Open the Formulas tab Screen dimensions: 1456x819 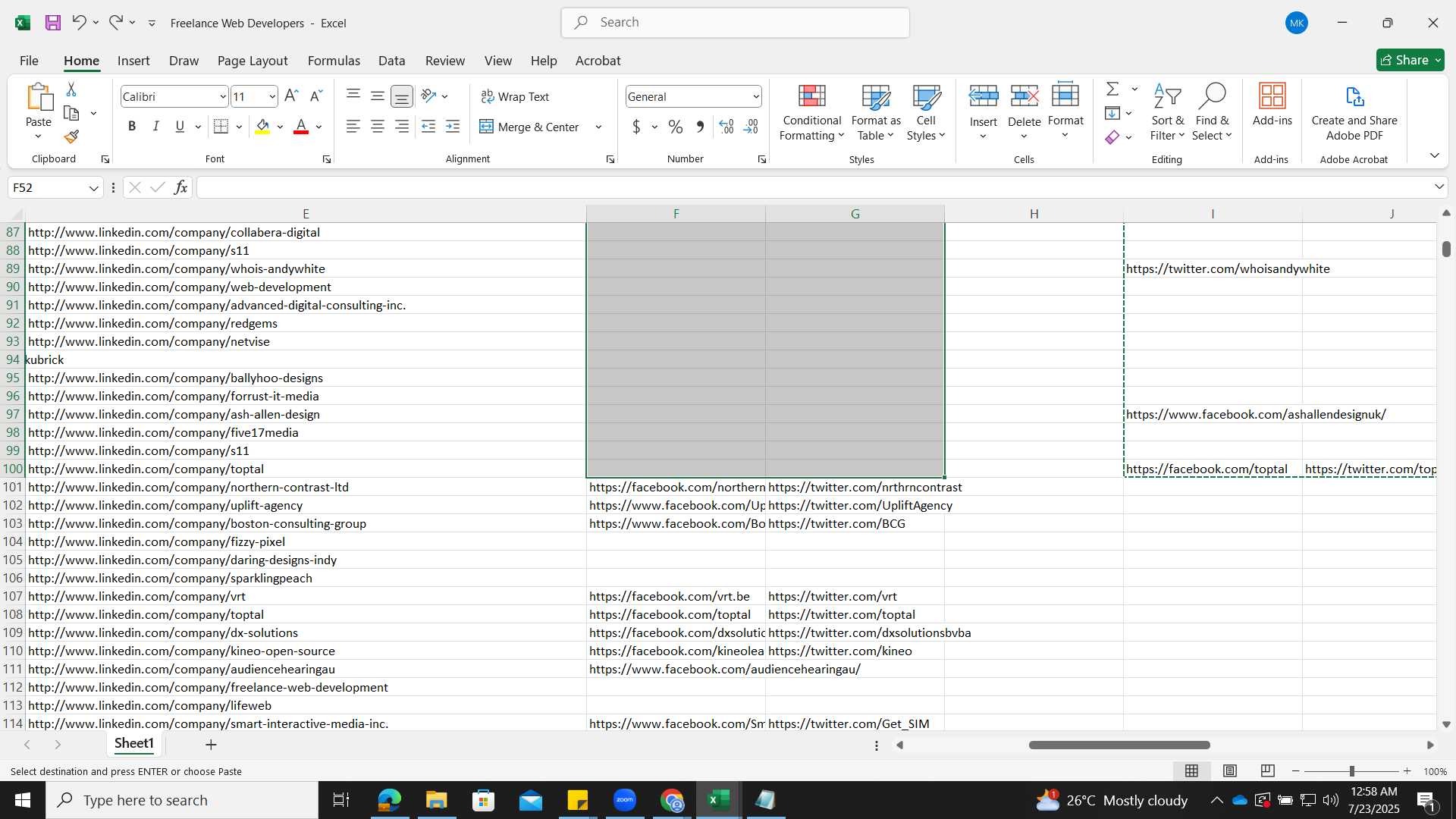pyautogui.click(x=334, y=60)
